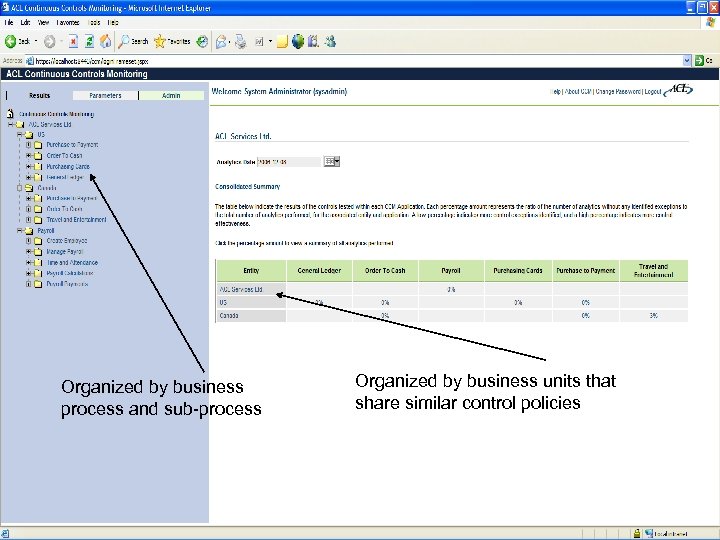The image size is (720, 540).
Task: Expand the Purchasing Cards tree node
Action: (28, 166)
